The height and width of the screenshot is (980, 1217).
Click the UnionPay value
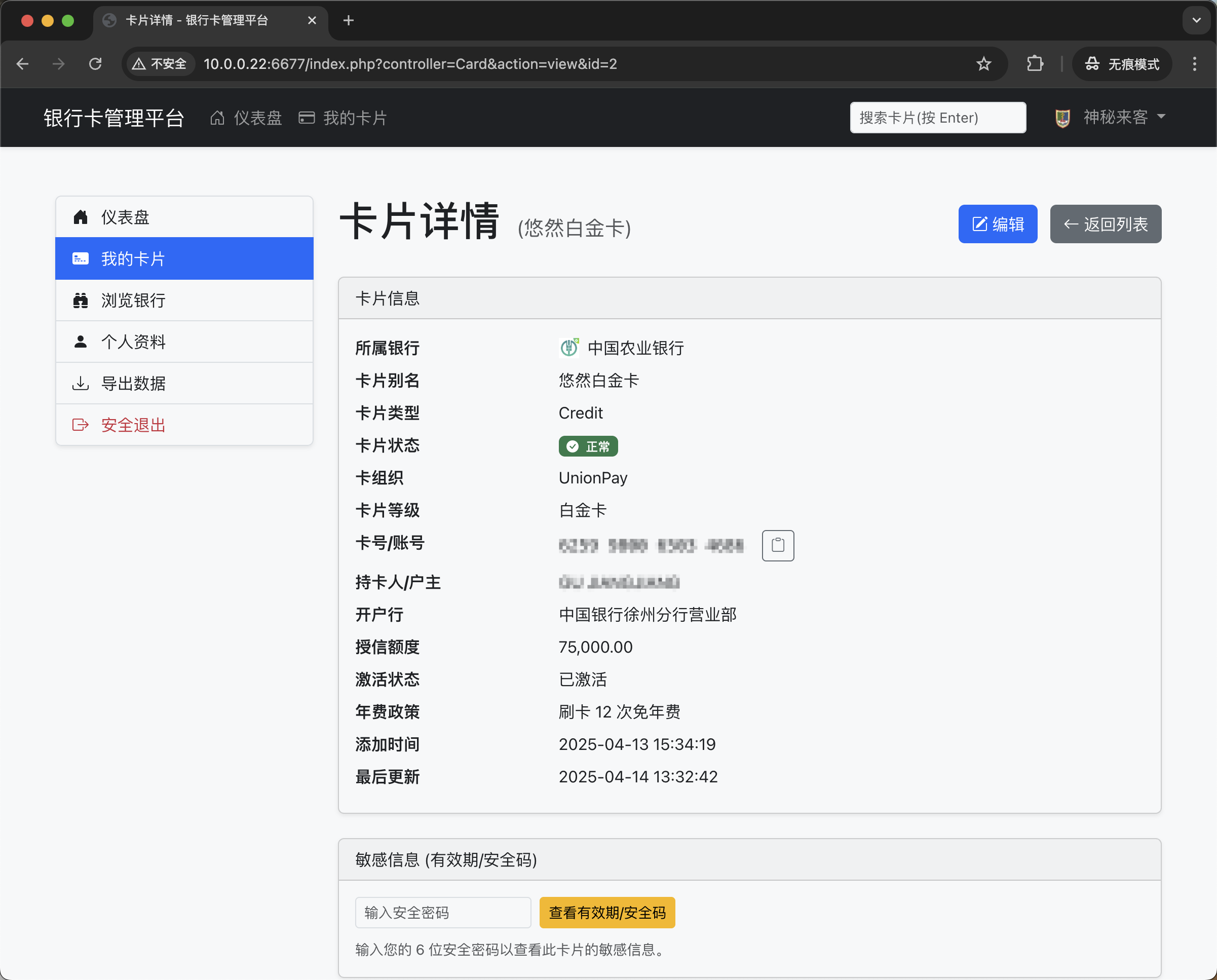pyautogui.click(x=593, y=477)
